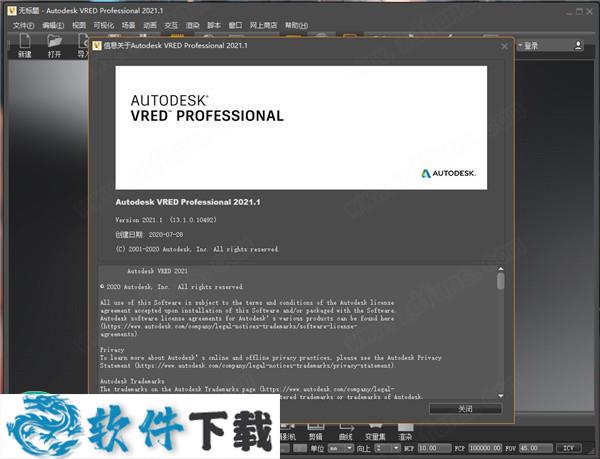Open the 网上商店 menu
This screenshot has width=600, height=459.
[x=263, y=26]
